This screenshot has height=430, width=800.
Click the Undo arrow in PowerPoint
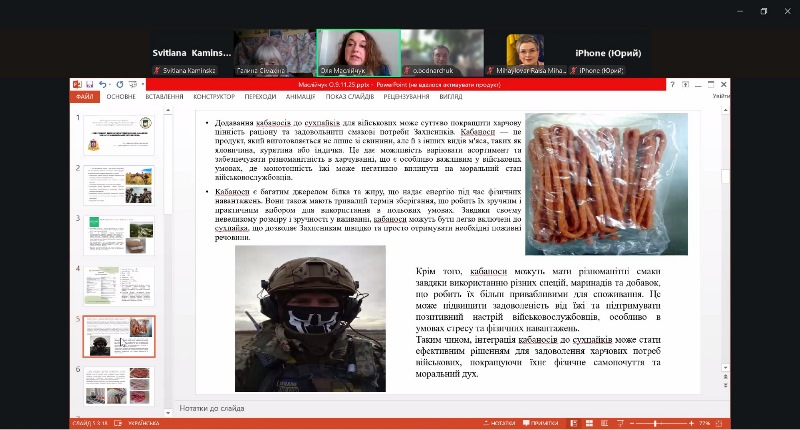[x=104, y=84]
